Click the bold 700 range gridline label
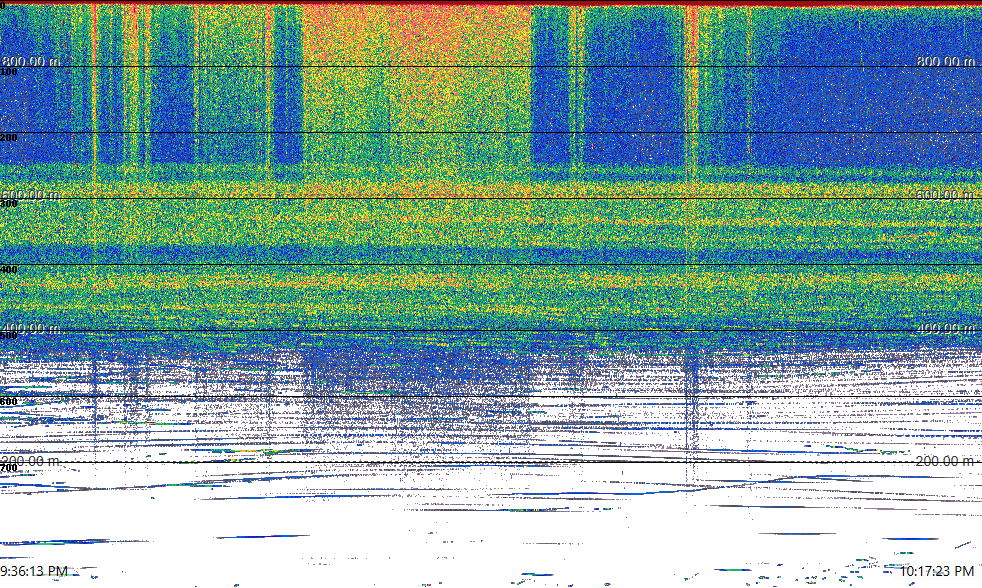The width and height of the screenshot is (982, 588). pyautogui.click(x=9, y=468)
